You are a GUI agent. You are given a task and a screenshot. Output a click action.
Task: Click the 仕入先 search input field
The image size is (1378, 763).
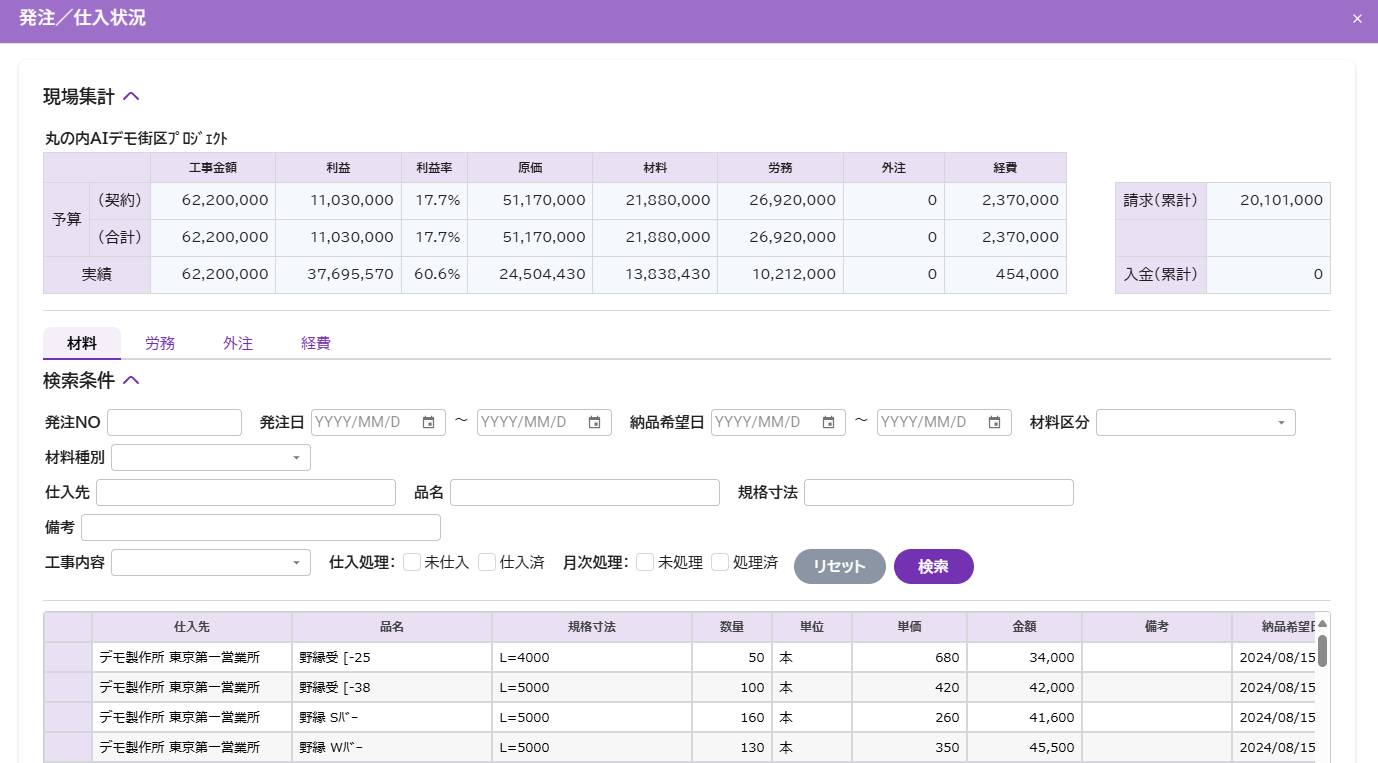point(246,493)
